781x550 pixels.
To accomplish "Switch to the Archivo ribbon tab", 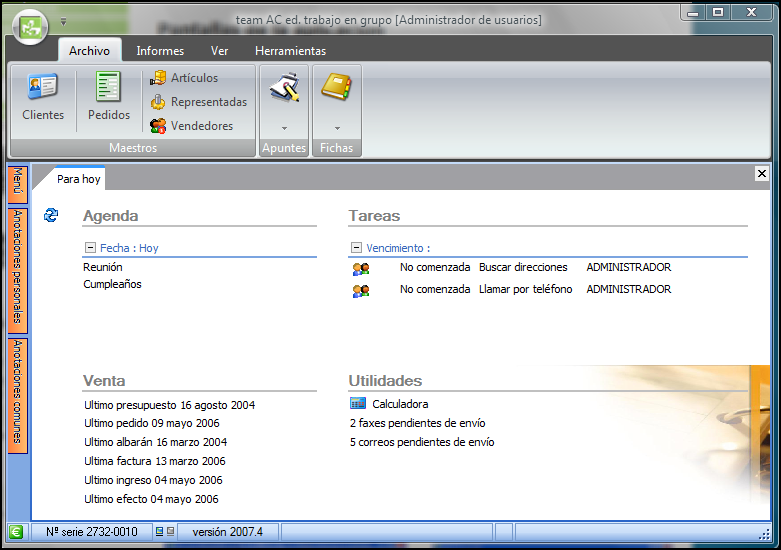I will [x=90, y=51].
